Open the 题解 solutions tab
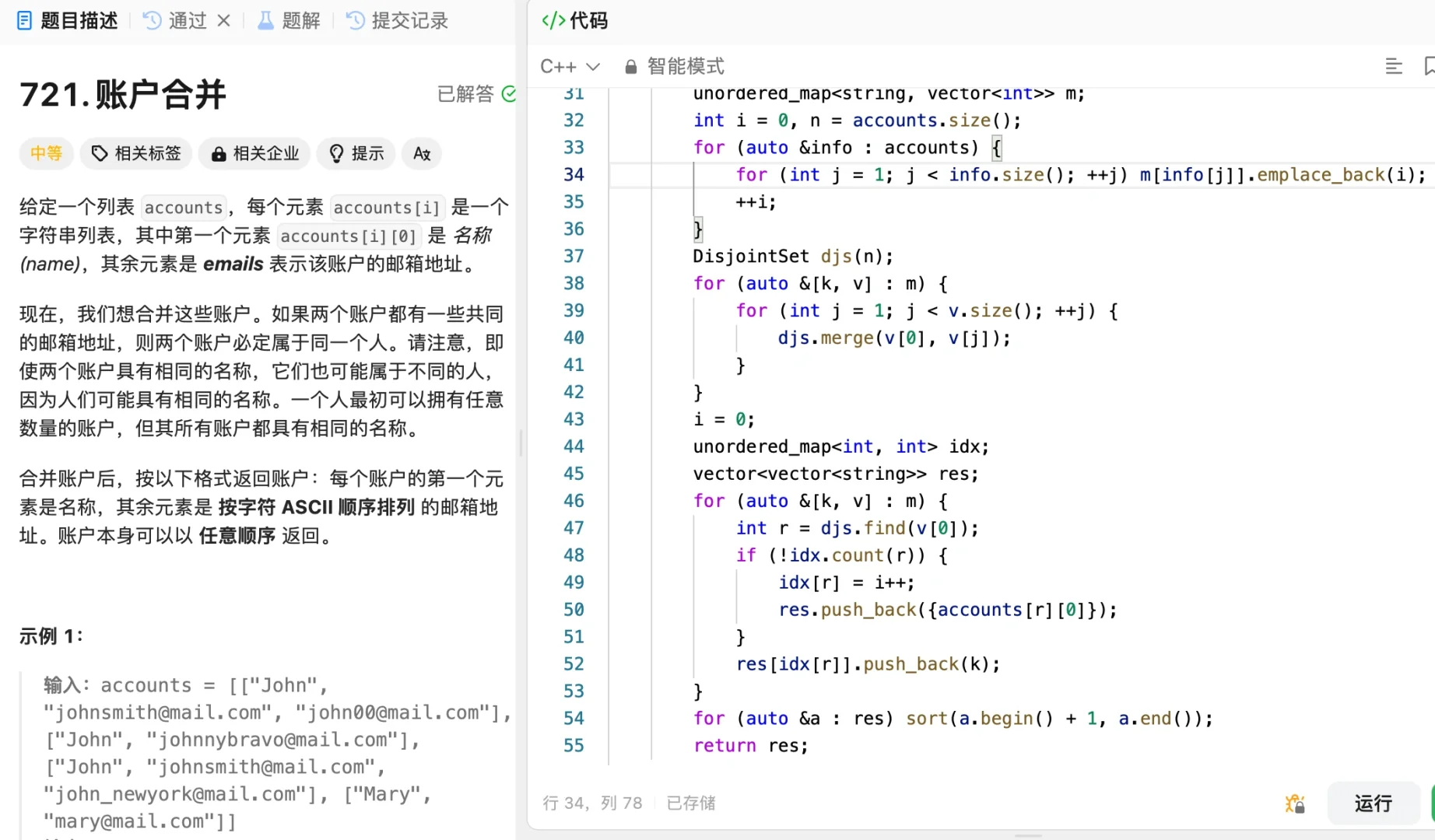 (x=289, y=21)
